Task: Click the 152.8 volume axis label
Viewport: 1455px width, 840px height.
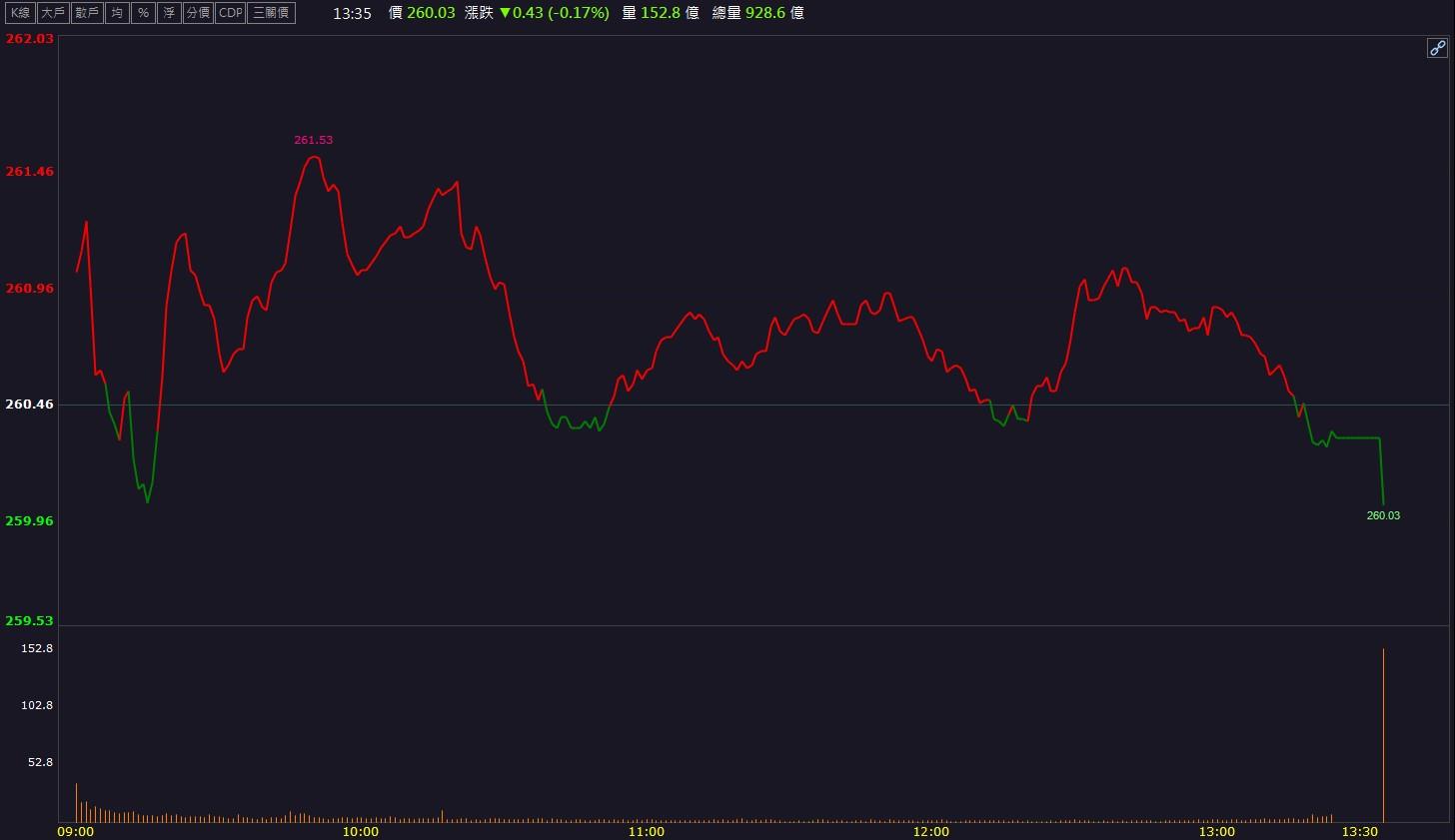Action: pyautogui.click(x=37, y=648)
